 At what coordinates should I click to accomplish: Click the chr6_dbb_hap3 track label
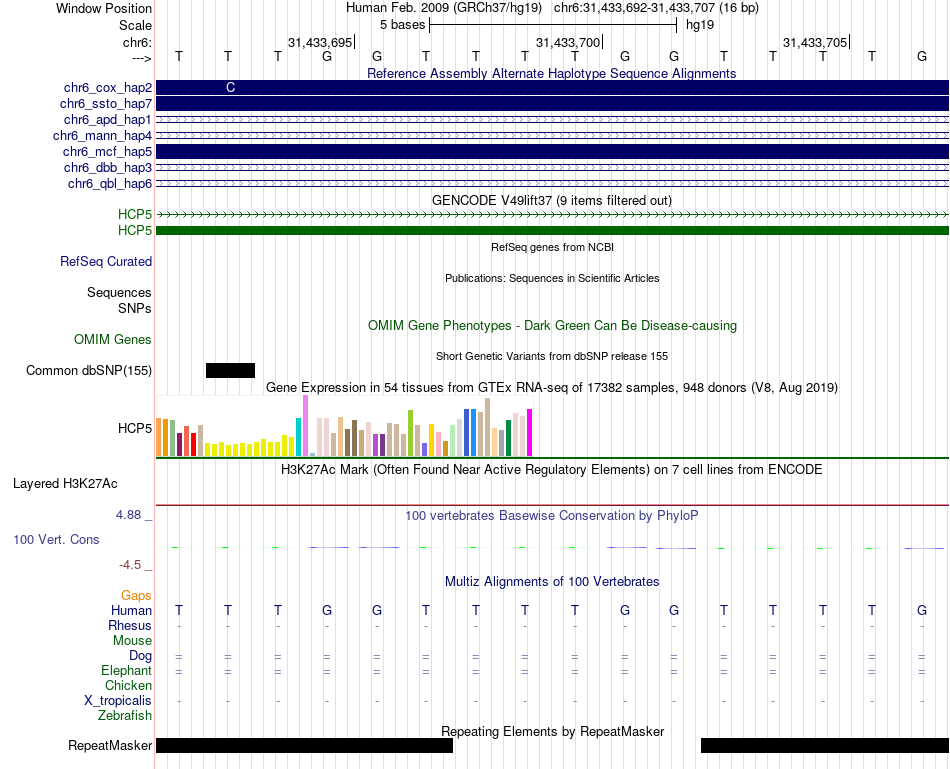[x=108, y=167]
